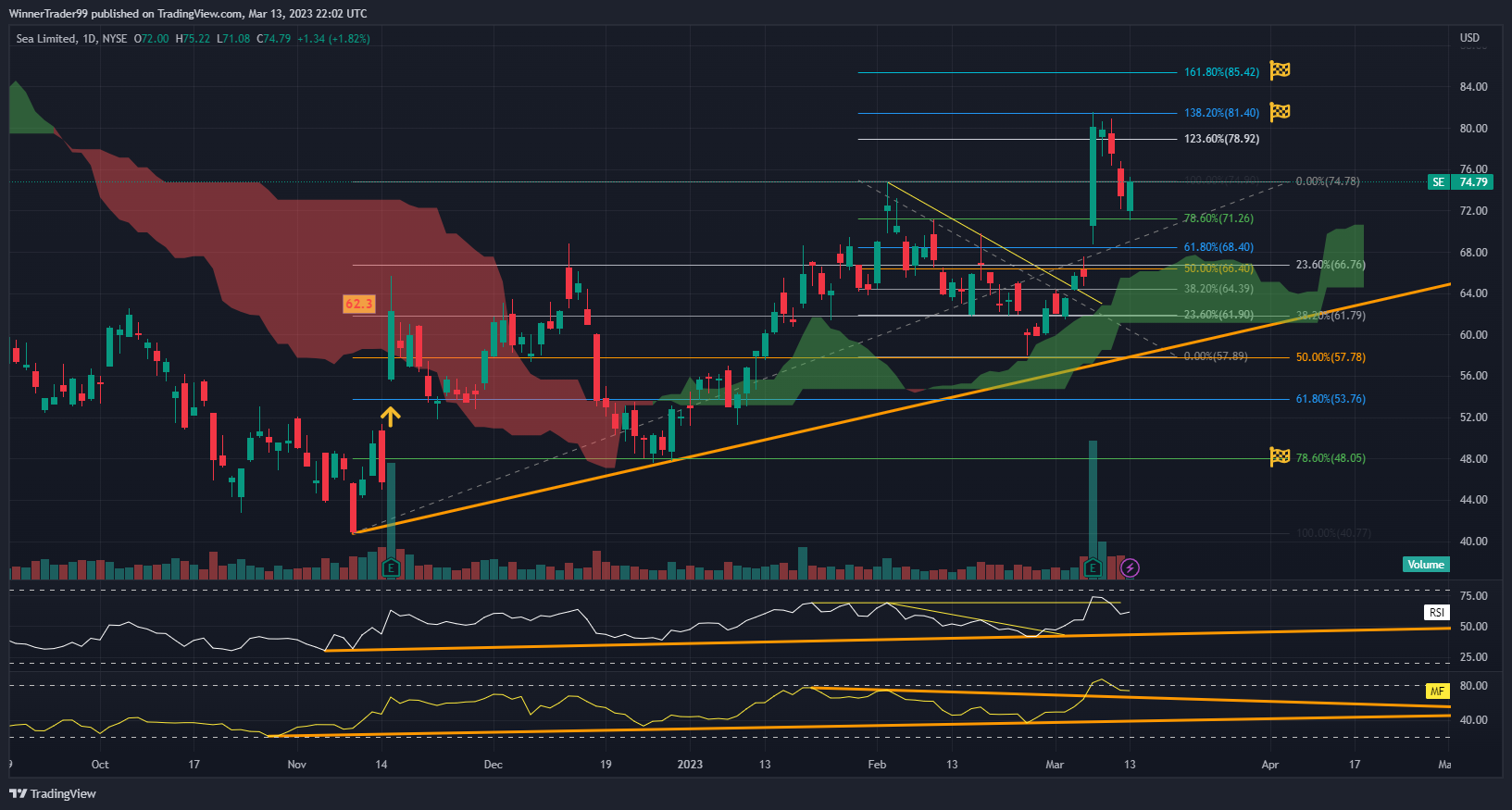Screen dimensions: 1512x810
Task: Click the Nov date label on time axis
Action: [x=296, y=765]
